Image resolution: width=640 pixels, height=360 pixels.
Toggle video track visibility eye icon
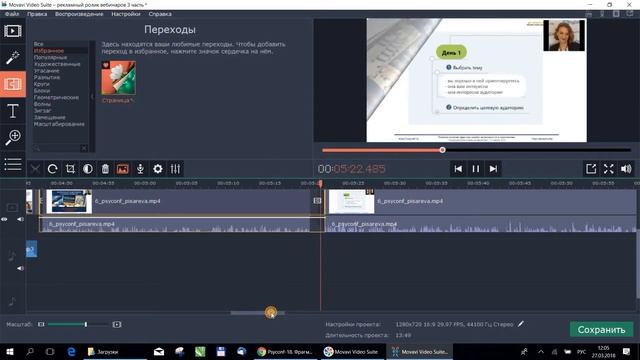coord(4,220)
